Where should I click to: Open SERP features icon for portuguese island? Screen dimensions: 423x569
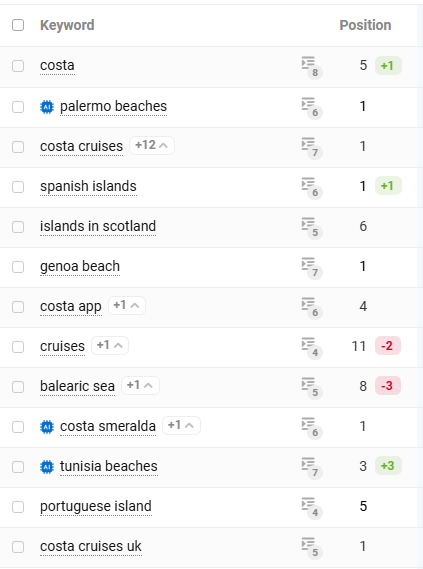click(x=312, y=507)
